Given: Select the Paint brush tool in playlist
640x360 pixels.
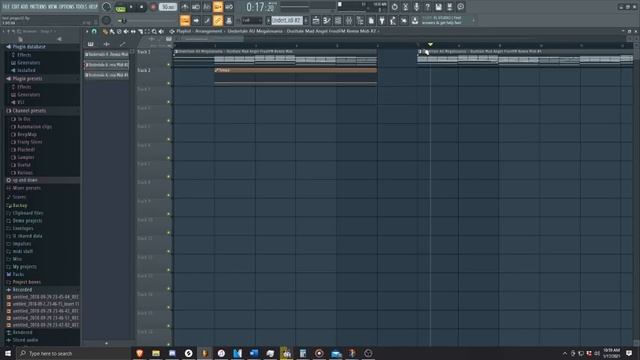Looking at the screenshot, I should [112, 31].
